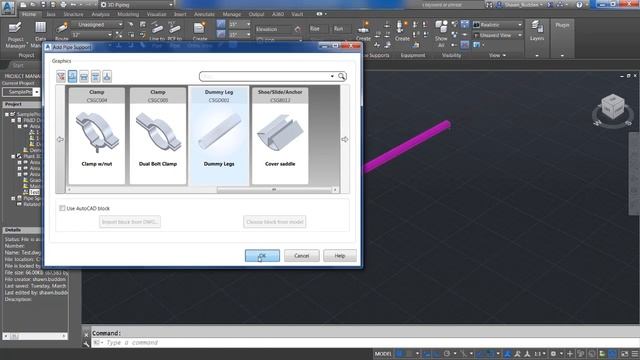Select the Dual Bolt Clamp support thumbnail
The height and width of the screenshot is (360, 640).
158,136
